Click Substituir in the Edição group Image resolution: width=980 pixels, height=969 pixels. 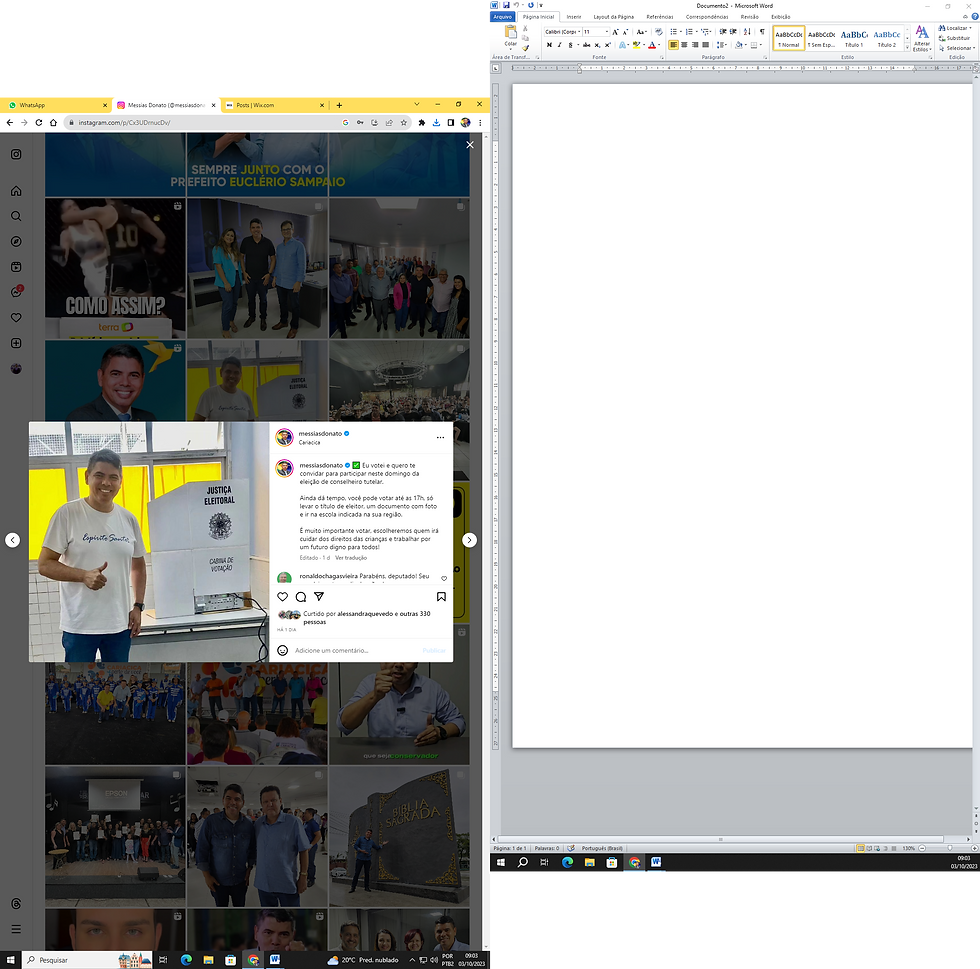(954, 38)
